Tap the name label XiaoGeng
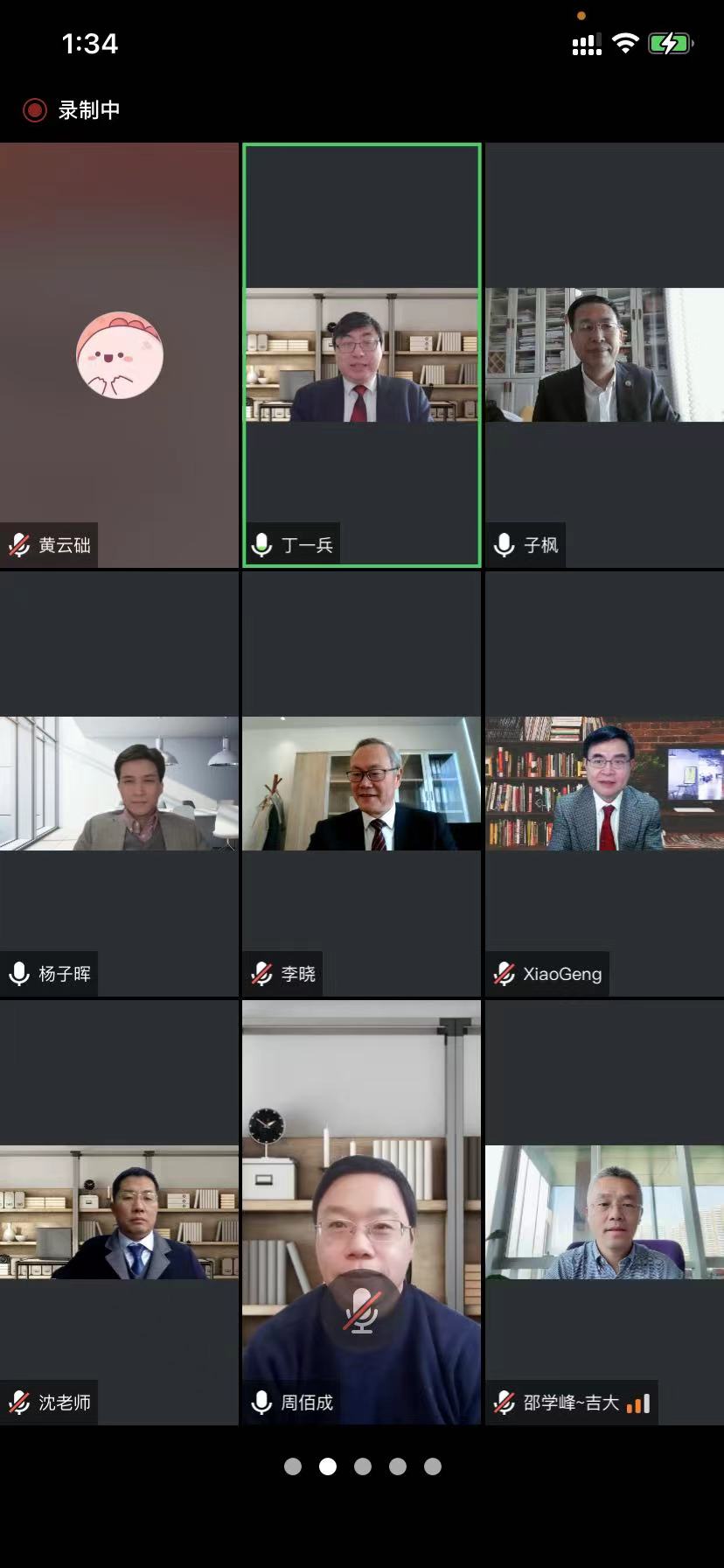The image size is (724, 1568). tap(562, 974)
